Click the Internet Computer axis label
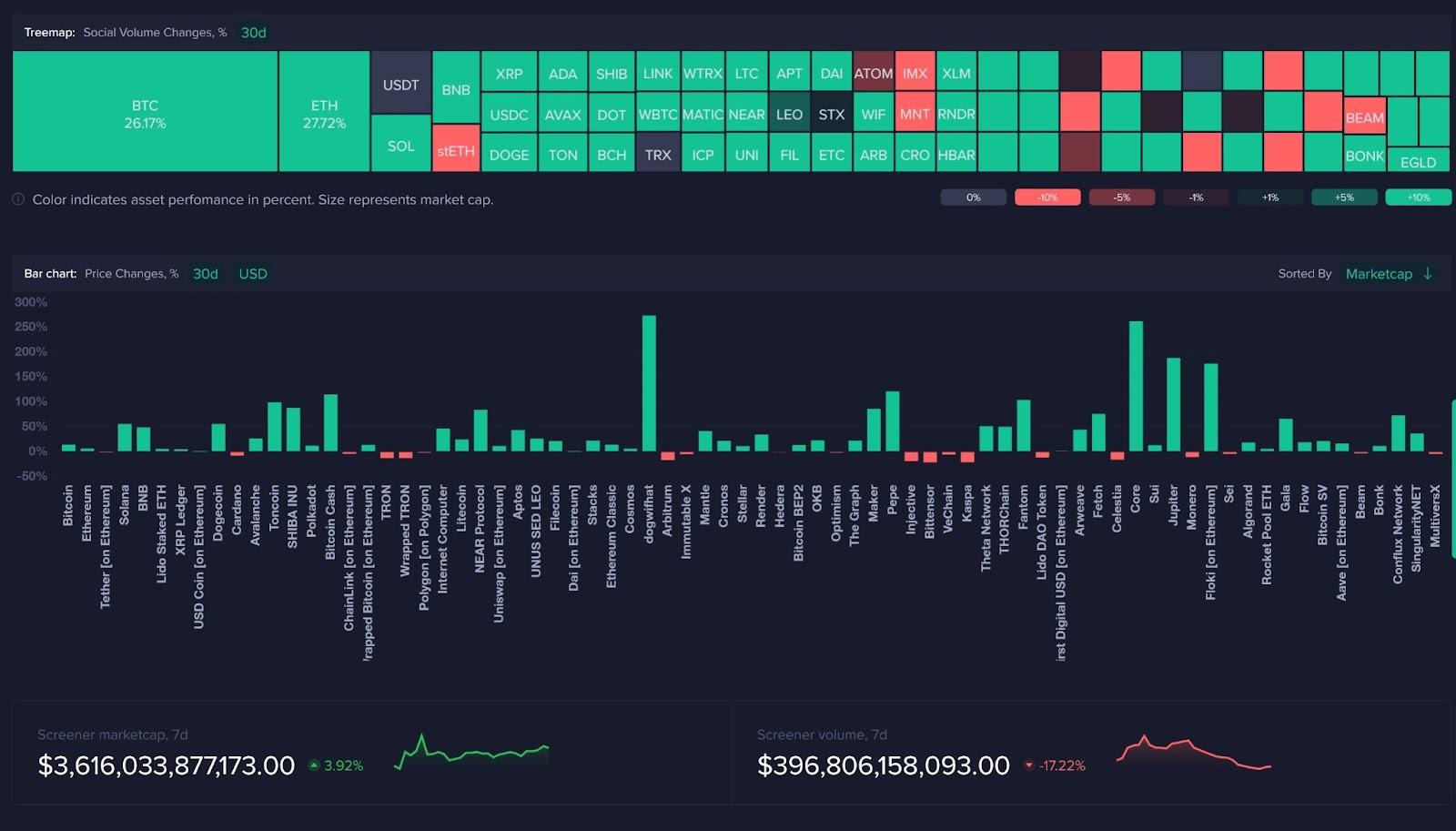1456x831 pixels. click(443, 539)
